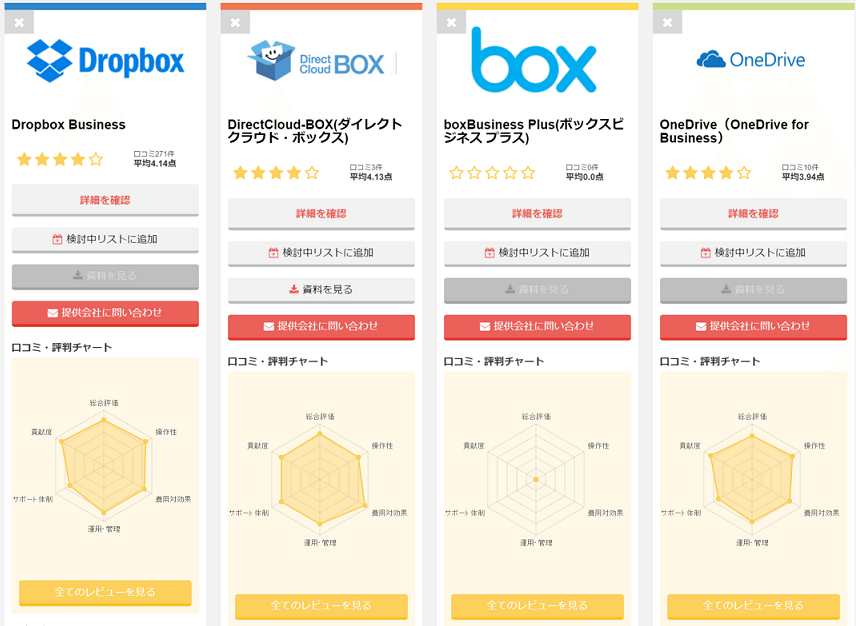
Task: Click 平均3.94点 average score
Action: 803,177
